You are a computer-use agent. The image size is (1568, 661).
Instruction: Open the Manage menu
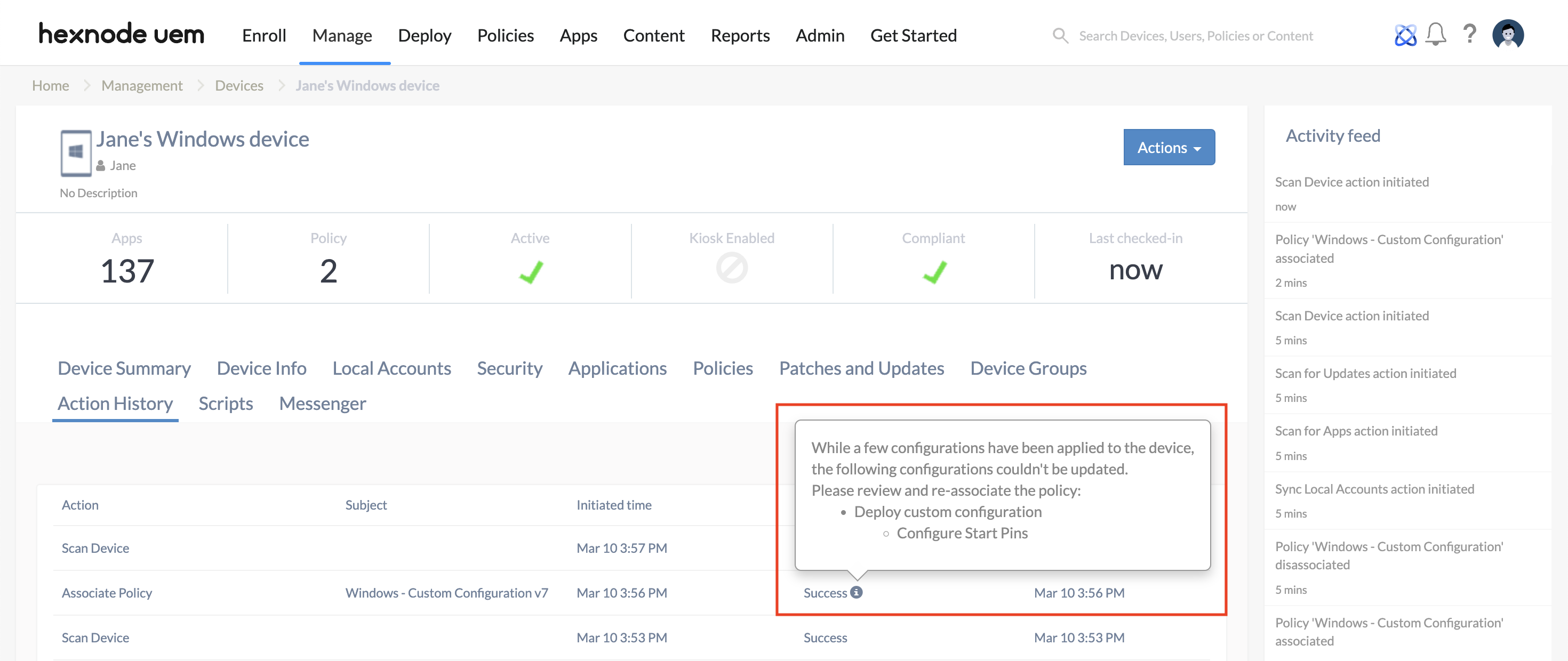(342, 35)
